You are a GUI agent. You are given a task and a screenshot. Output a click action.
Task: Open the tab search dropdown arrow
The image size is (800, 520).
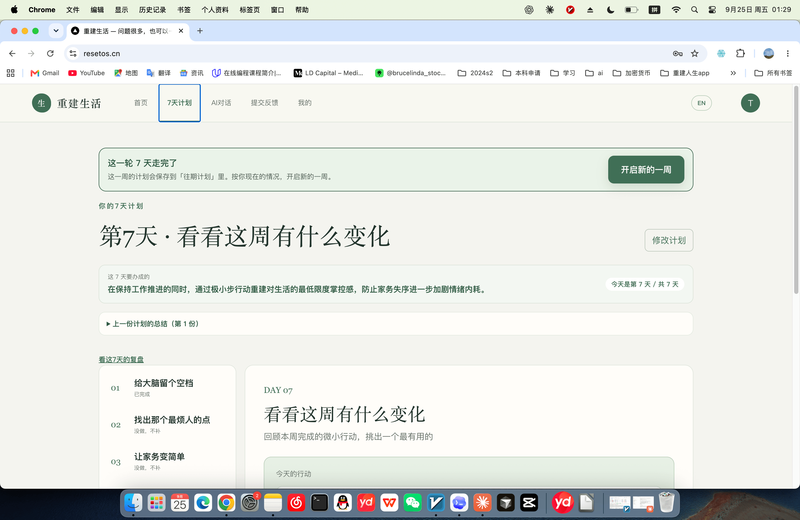click(x=56, y=31)
